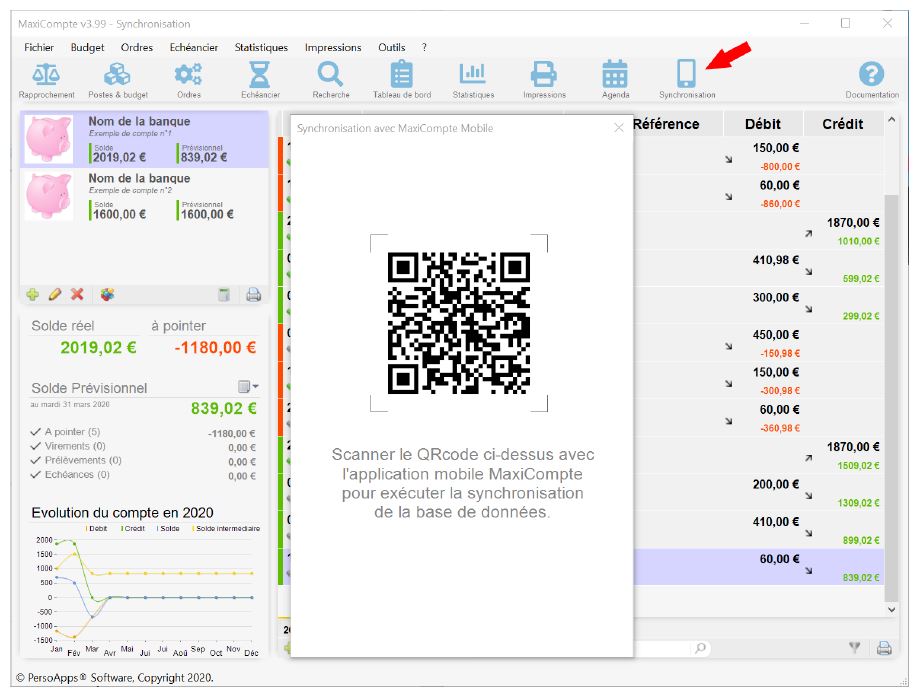Select the 410,00 € debit cell
Viewport: 919px width, 696px height.
click(776, 522)
